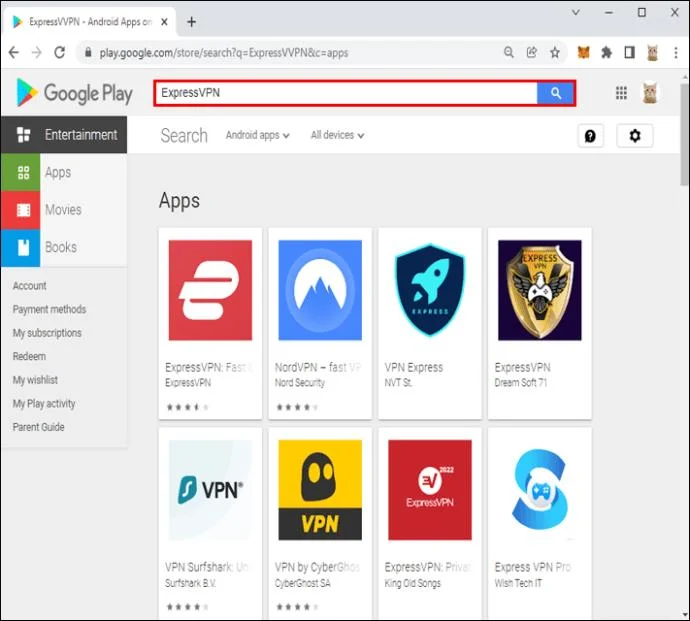Image resolution: width=690 pixels, height=621 pixels.
Task: Click the help question mark button
Action: [590, 136]
